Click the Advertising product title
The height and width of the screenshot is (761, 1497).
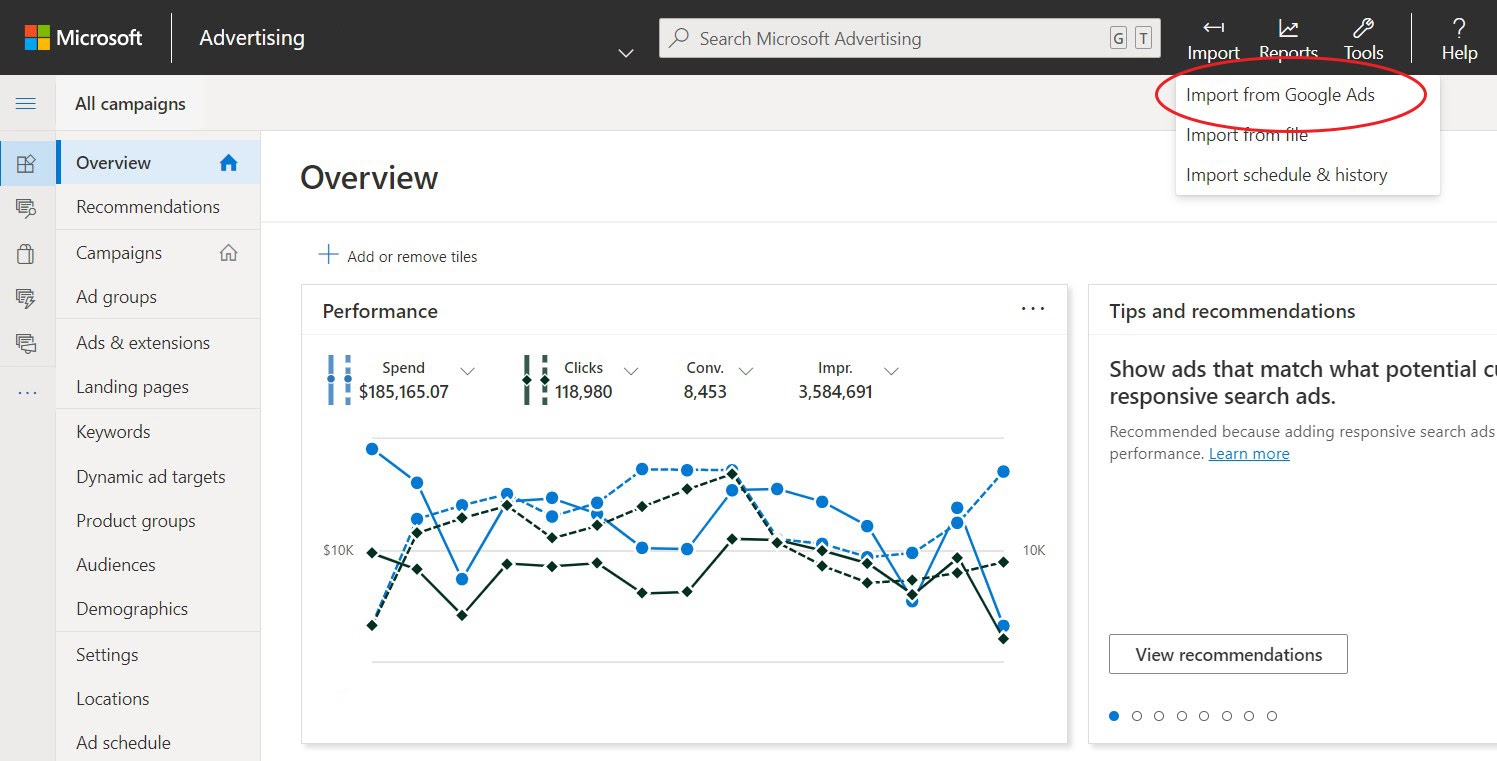pyautogui.click(x=252, y=38)
